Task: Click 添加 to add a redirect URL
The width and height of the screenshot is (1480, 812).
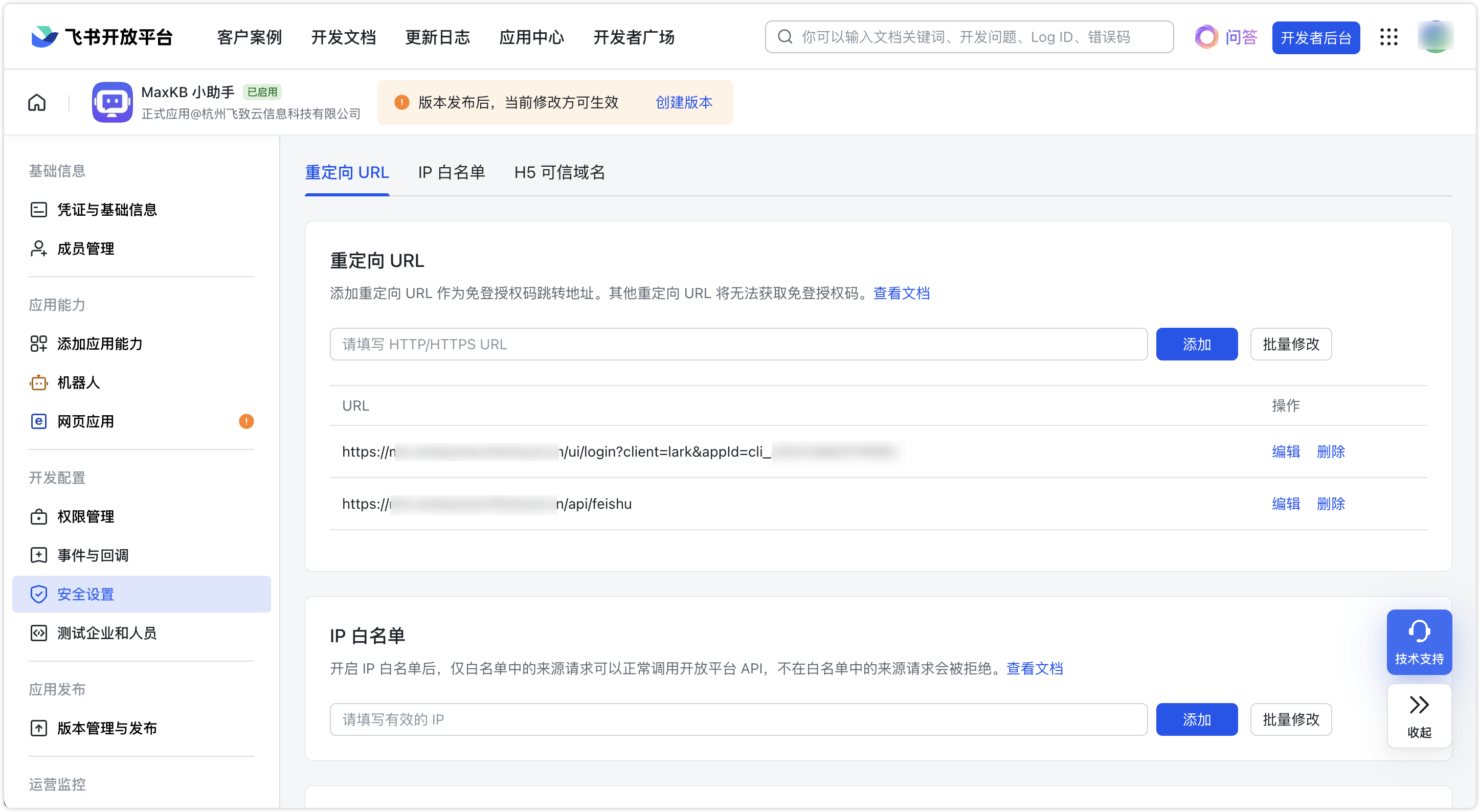Action: [1197, 344]
